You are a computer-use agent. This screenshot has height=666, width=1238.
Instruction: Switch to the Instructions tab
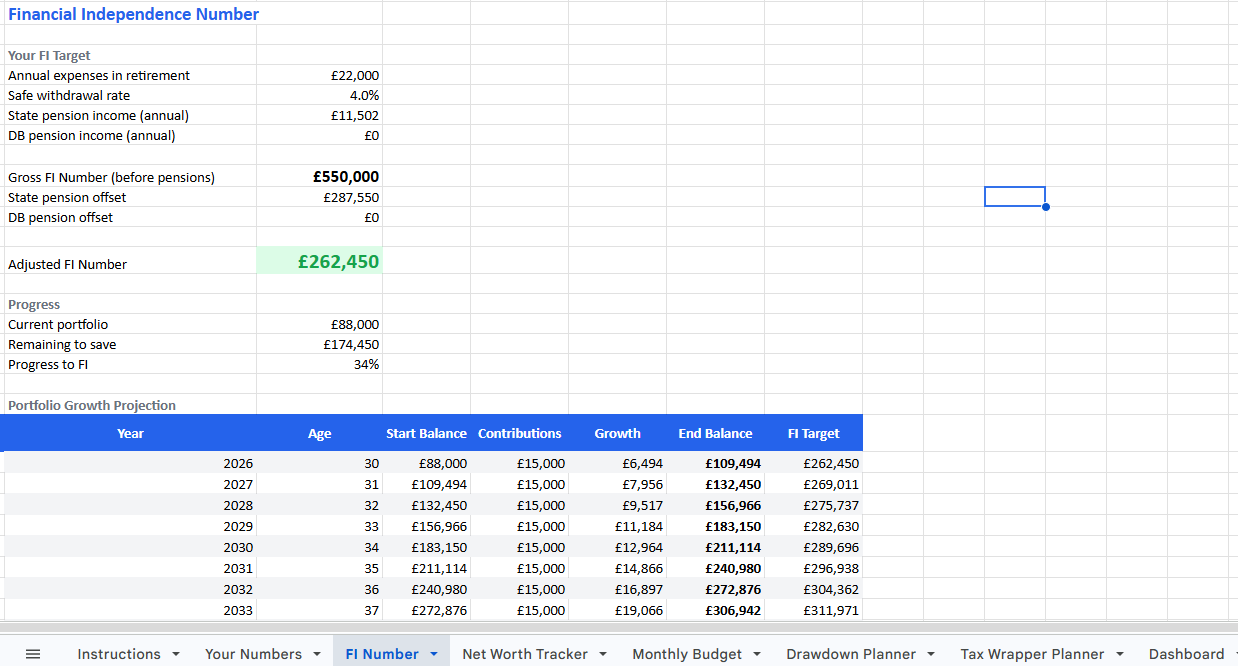click(118, 653)
